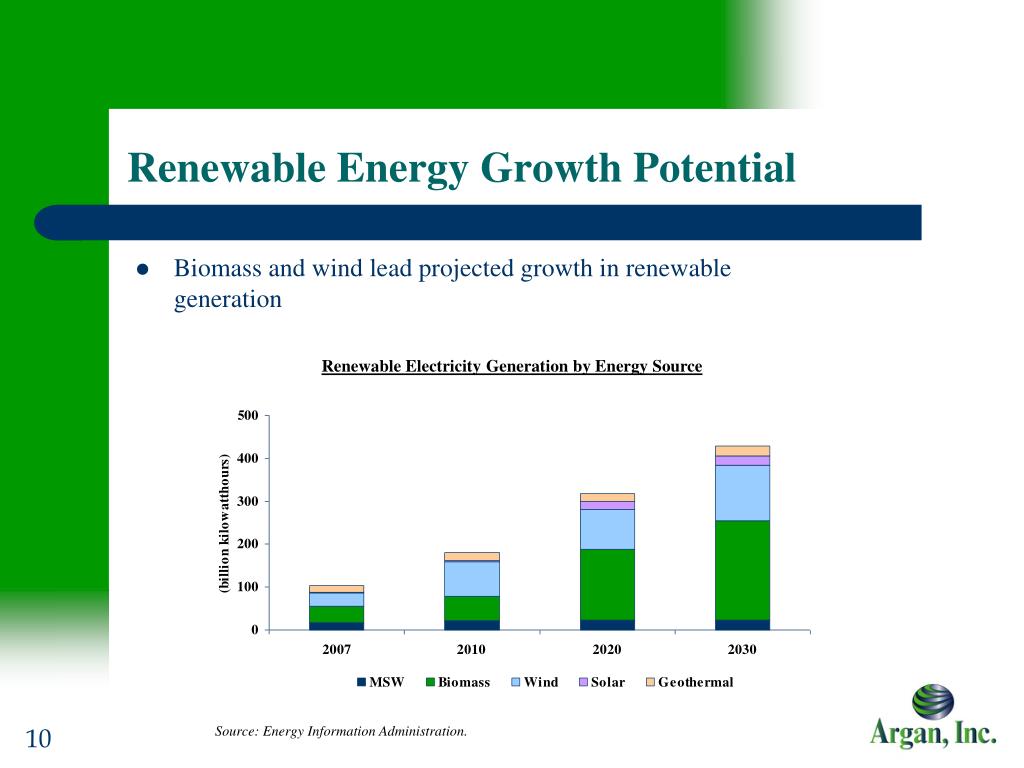Screen dimensions: 1024x768
Task: Select the light blue Wind segment of the 2010 bar
Action: [x=472, y=579]
